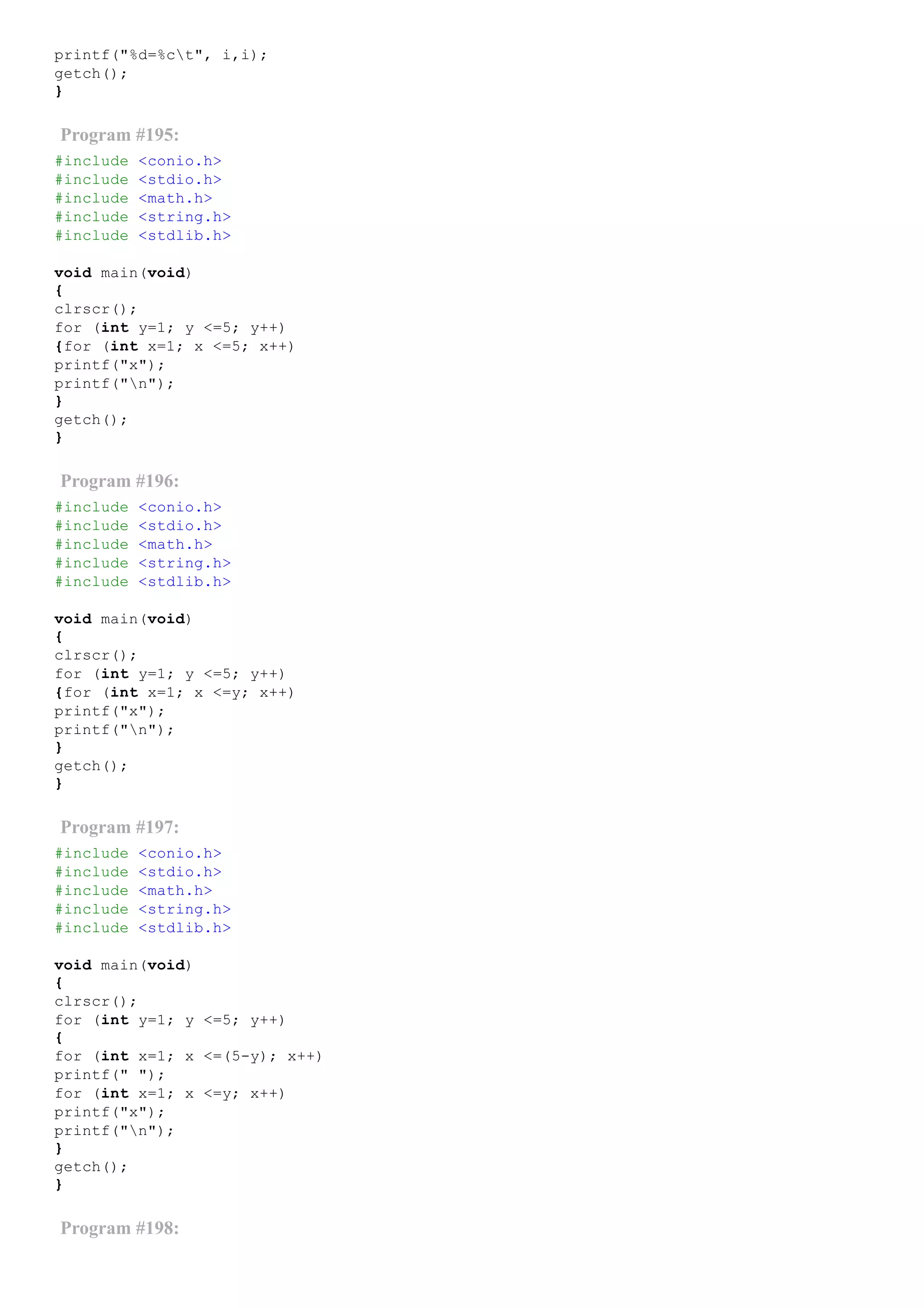
Task: Click printf("x"); in Program #195
Action: [109, 365]
